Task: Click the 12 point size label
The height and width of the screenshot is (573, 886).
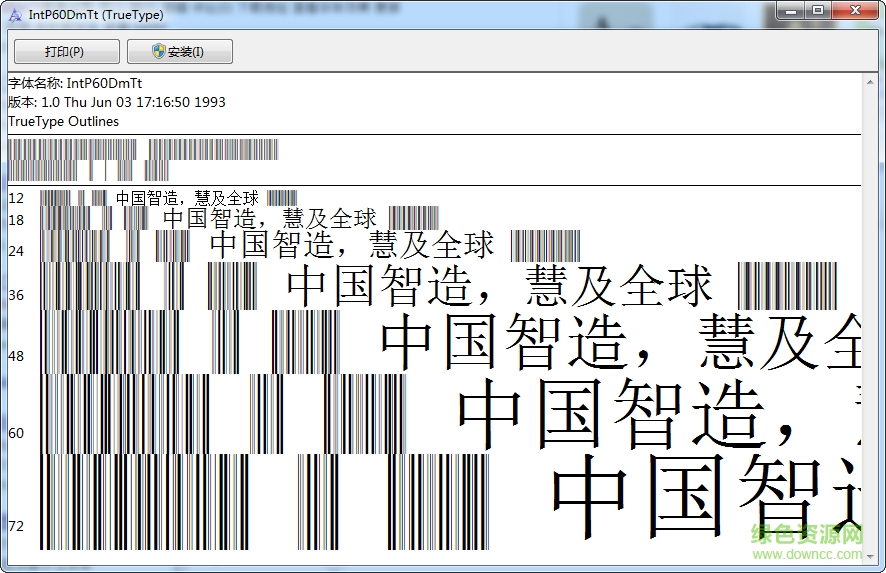Action: tap(16, 198)
